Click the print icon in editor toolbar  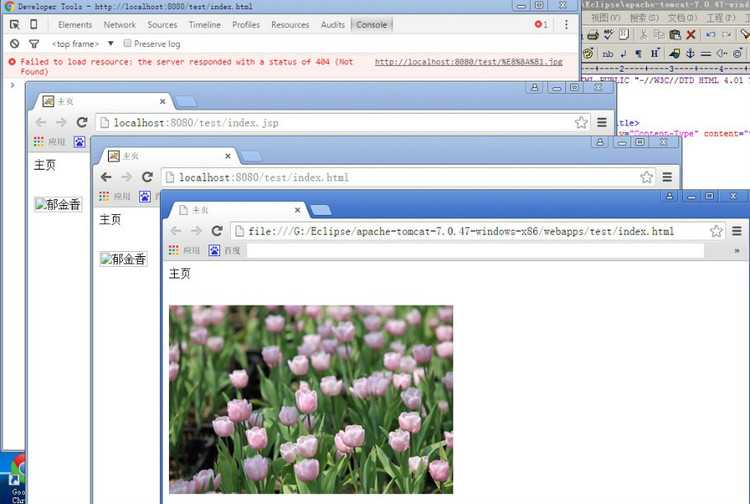pyautogui.click(x=593, y=34)
